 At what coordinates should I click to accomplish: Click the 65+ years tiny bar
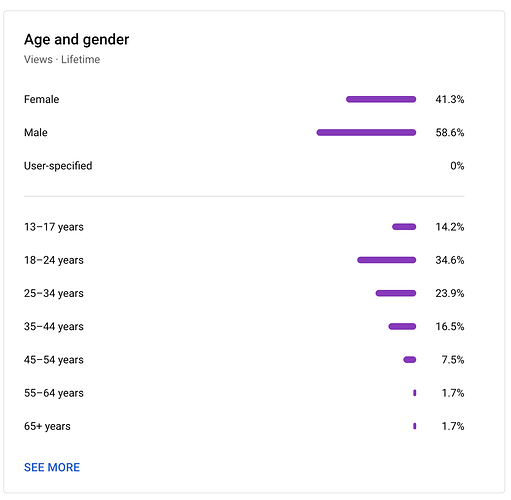tap(415, 426)
